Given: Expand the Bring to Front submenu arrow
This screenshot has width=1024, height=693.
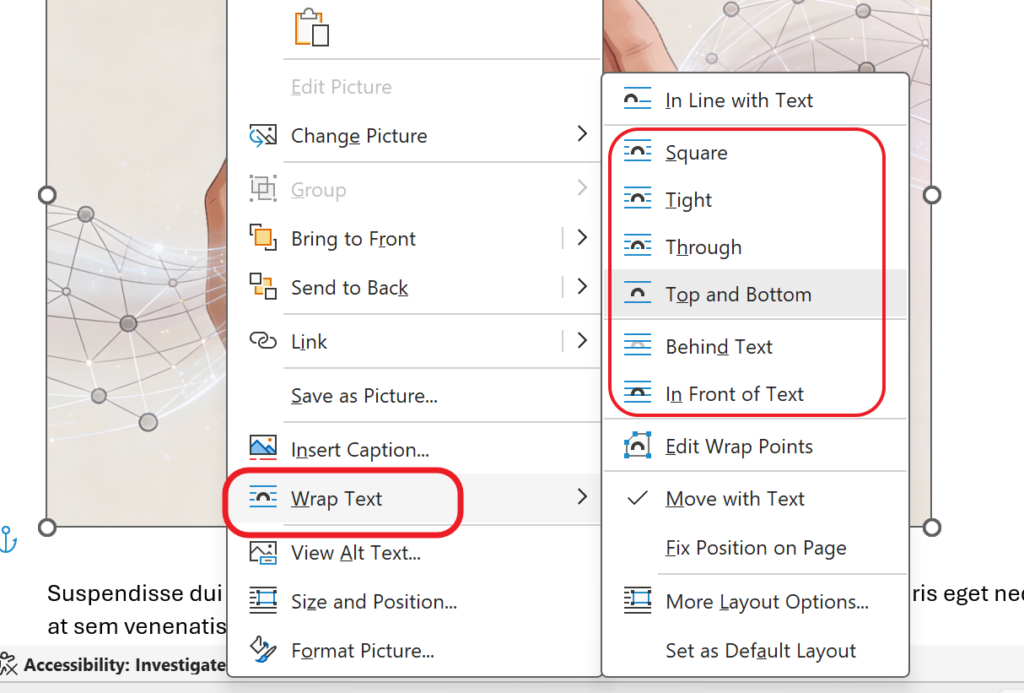Looking at the screenshot, I should [x=582, y=238].
